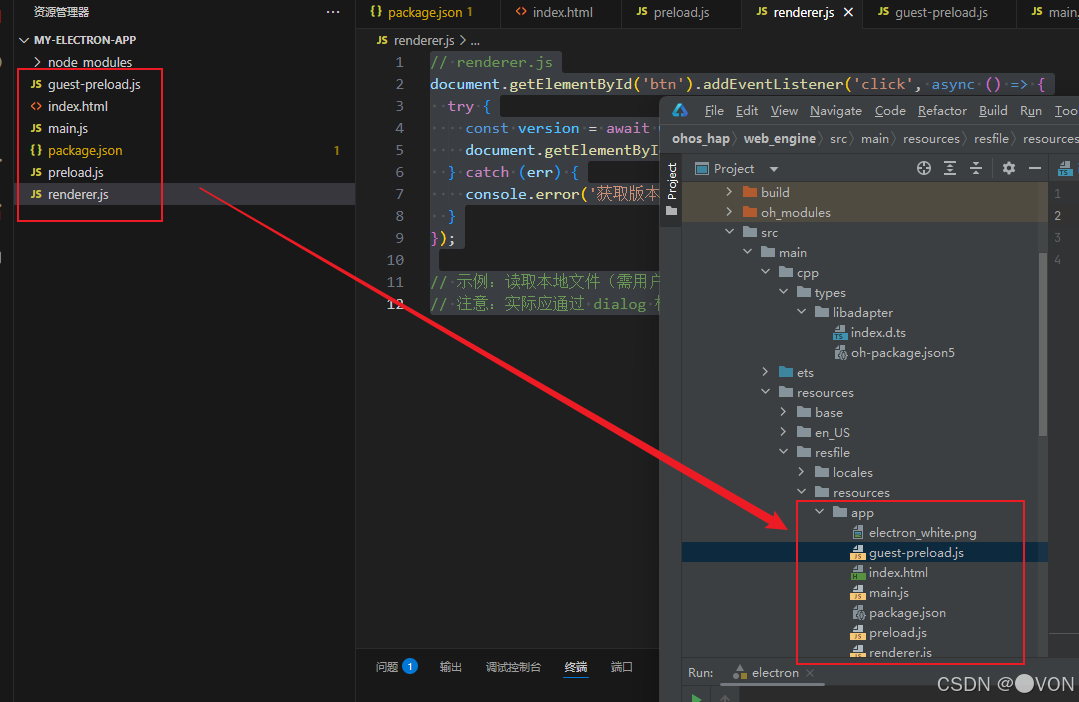Open the File menu in DevEco Studio
This screenshot has width=1079, height=702.
(x=714, y=111)
